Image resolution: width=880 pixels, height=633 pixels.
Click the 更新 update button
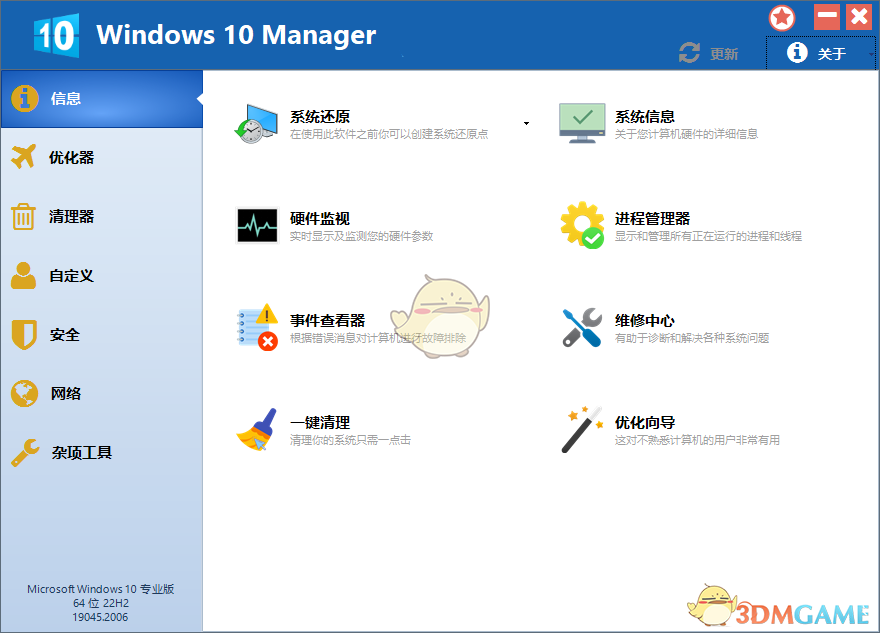(710, 53)
